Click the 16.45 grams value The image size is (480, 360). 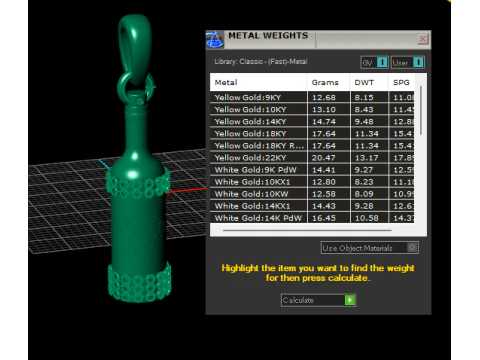pos(324,218)
